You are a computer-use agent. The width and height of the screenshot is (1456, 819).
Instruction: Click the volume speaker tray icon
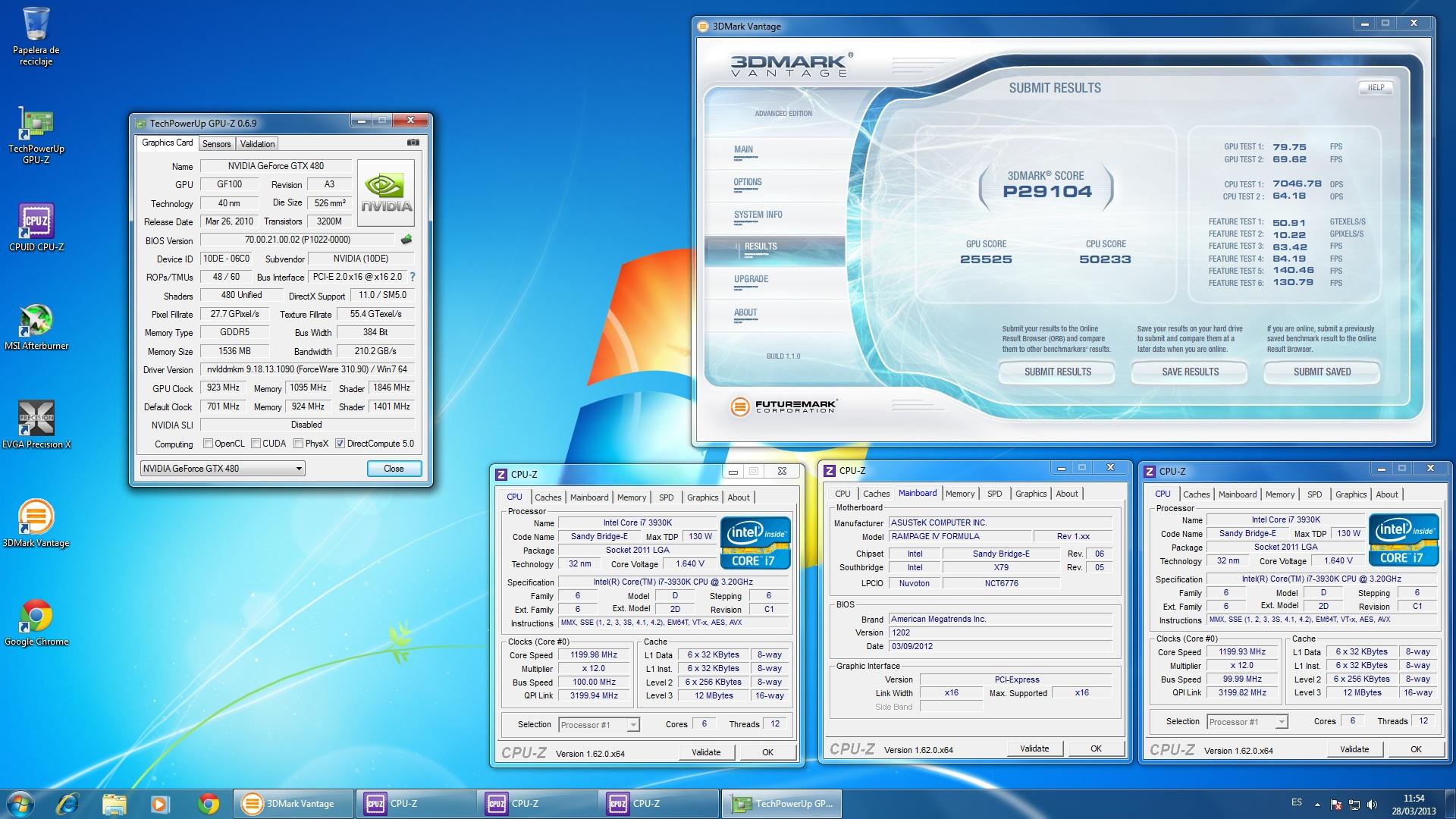click(x=1371, y=804)
